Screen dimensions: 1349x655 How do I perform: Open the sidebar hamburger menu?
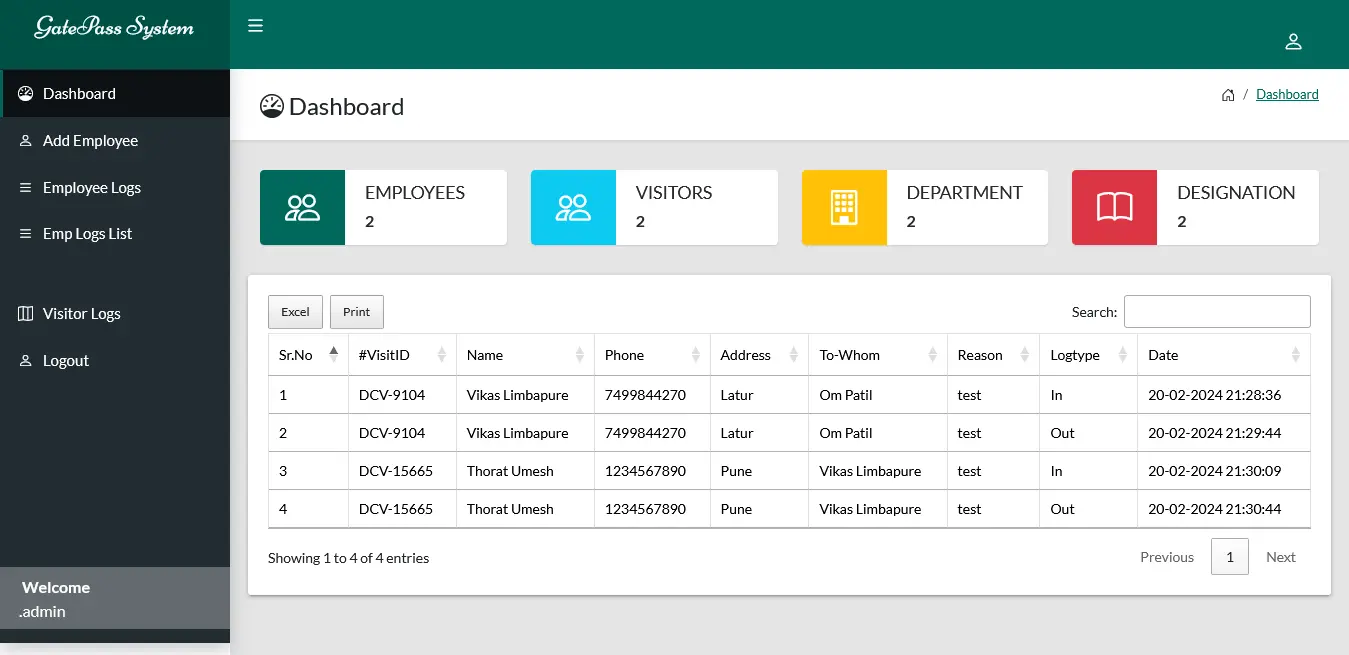[255, 26]
